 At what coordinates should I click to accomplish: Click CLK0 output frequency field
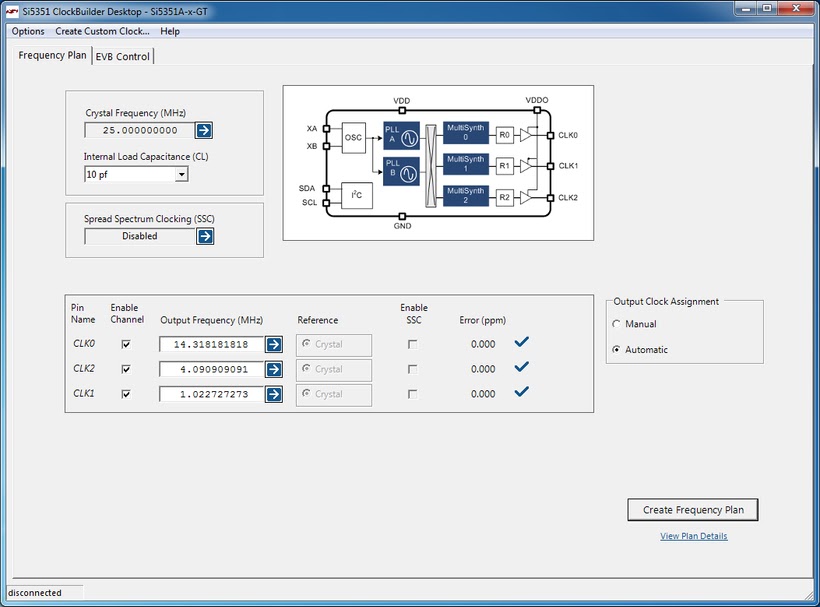point(212,345)
